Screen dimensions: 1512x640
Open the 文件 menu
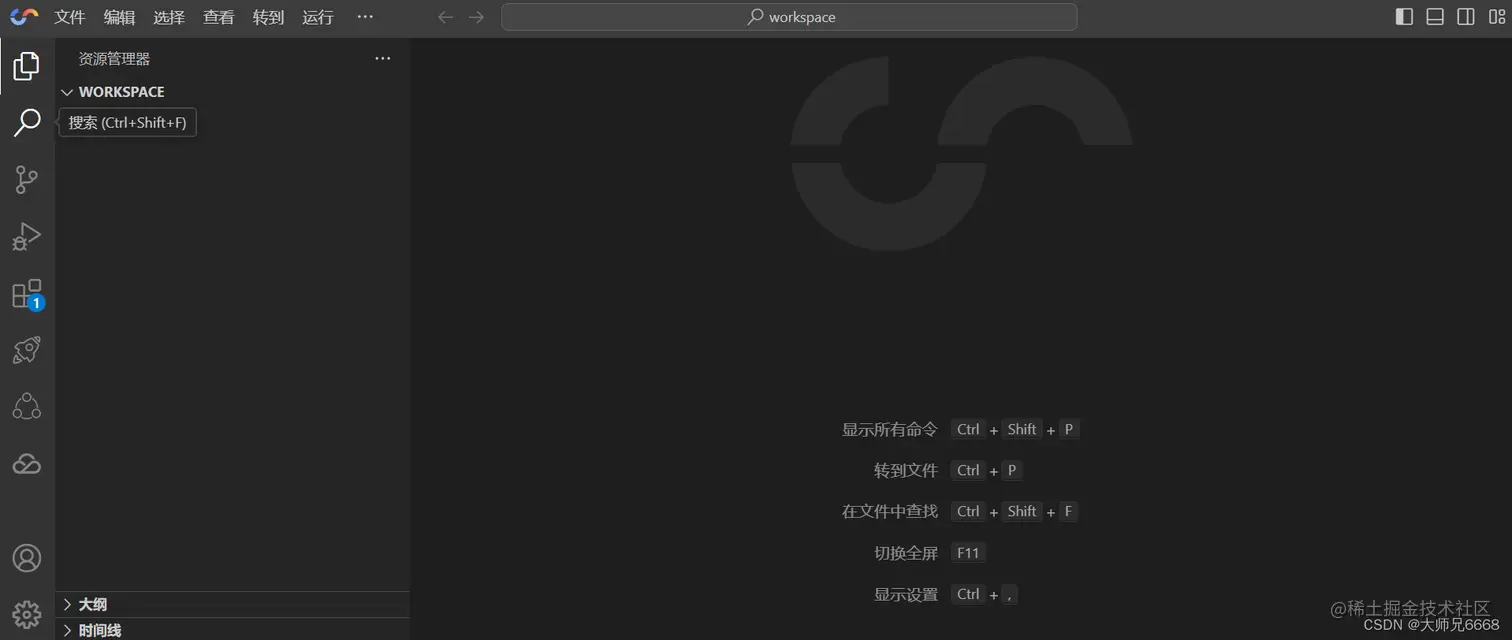69,17
